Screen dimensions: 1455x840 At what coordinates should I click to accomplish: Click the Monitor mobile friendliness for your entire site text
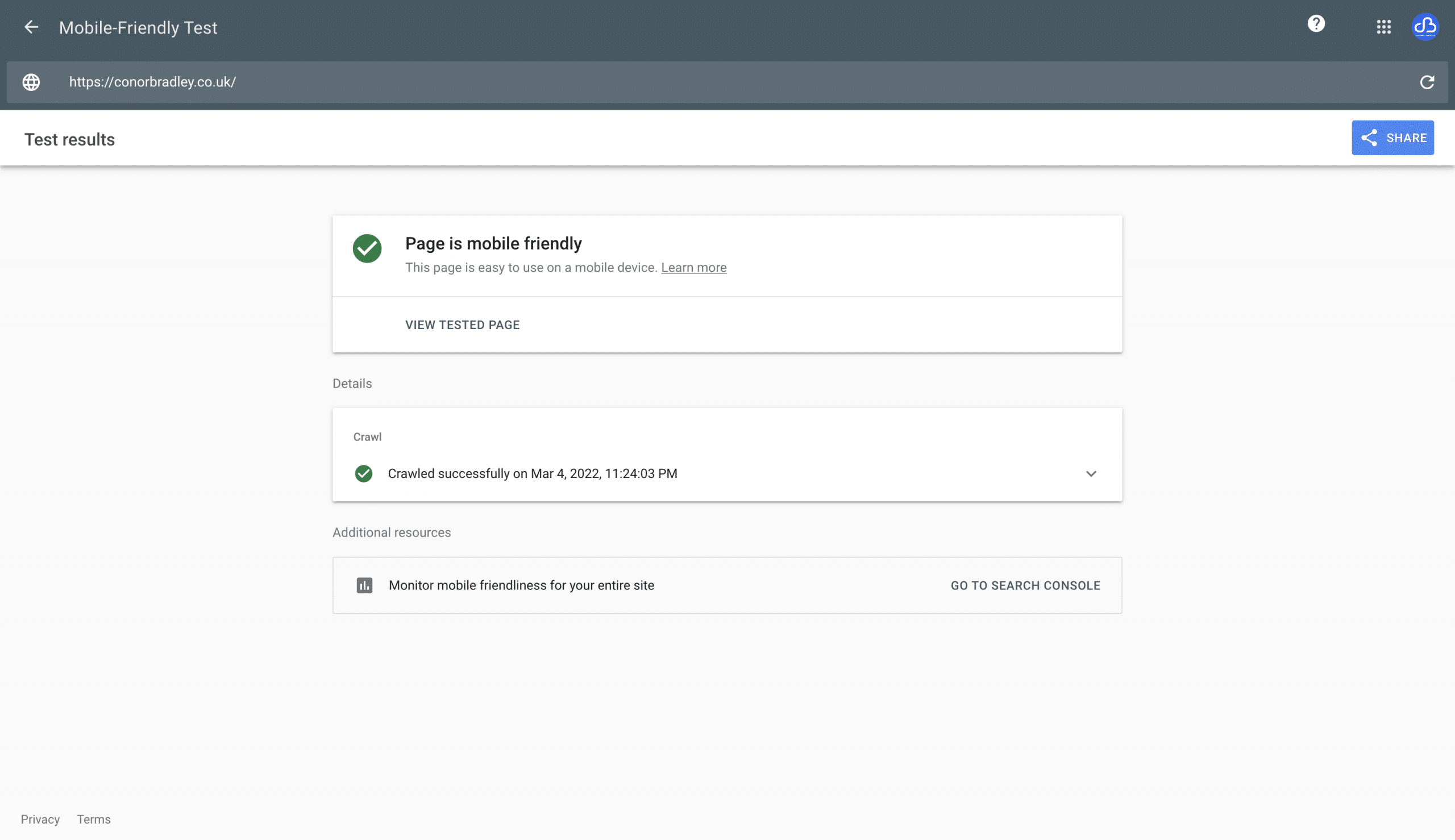pyautogui.click(x=522, y=585)
